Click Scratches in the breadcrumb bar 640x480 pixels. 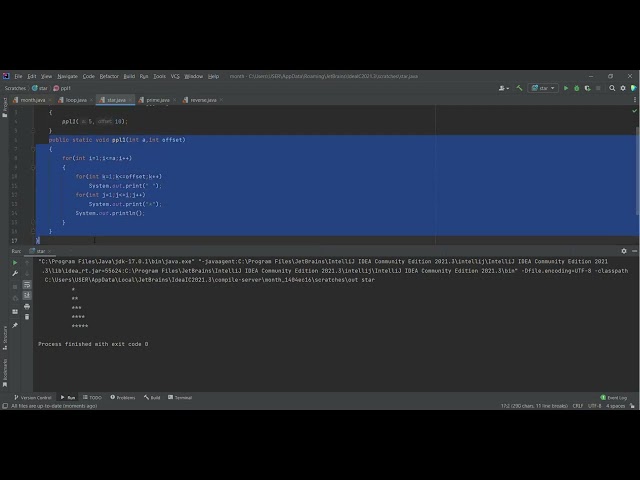(x=15, y=88)
